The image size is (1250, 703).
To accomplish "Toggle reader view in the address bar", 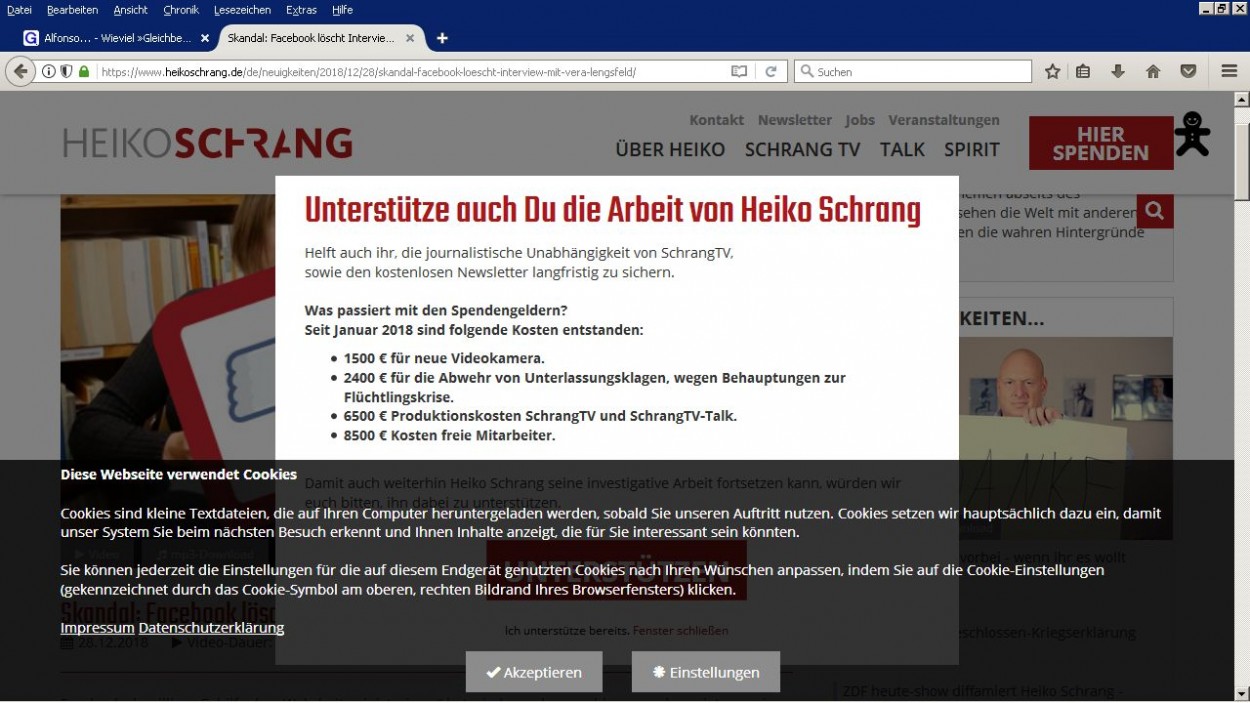I will [x=737, y=71].
